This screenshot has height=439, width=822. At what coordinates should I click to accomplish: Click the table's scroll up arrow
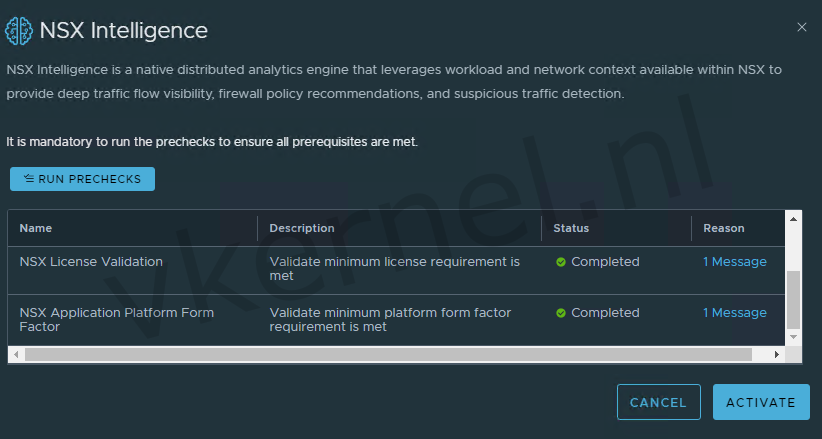793,219
